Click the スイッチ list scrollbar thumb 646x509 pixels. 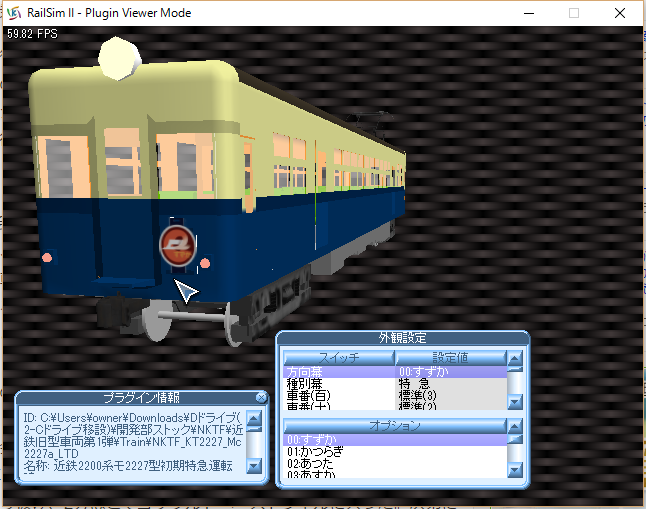click(x=515, y=369)
